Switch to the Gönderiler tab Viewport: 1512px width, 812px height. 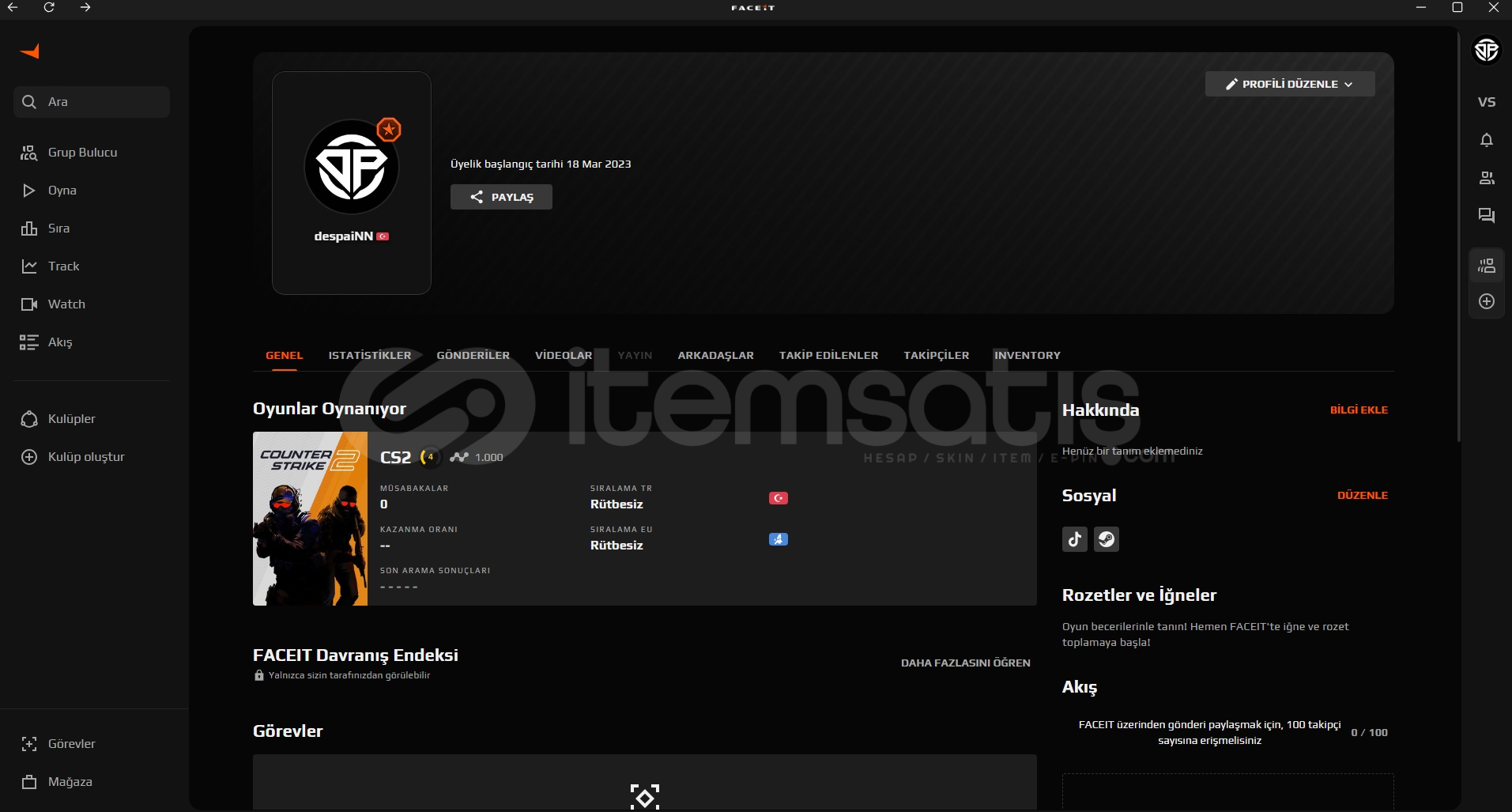473,356
